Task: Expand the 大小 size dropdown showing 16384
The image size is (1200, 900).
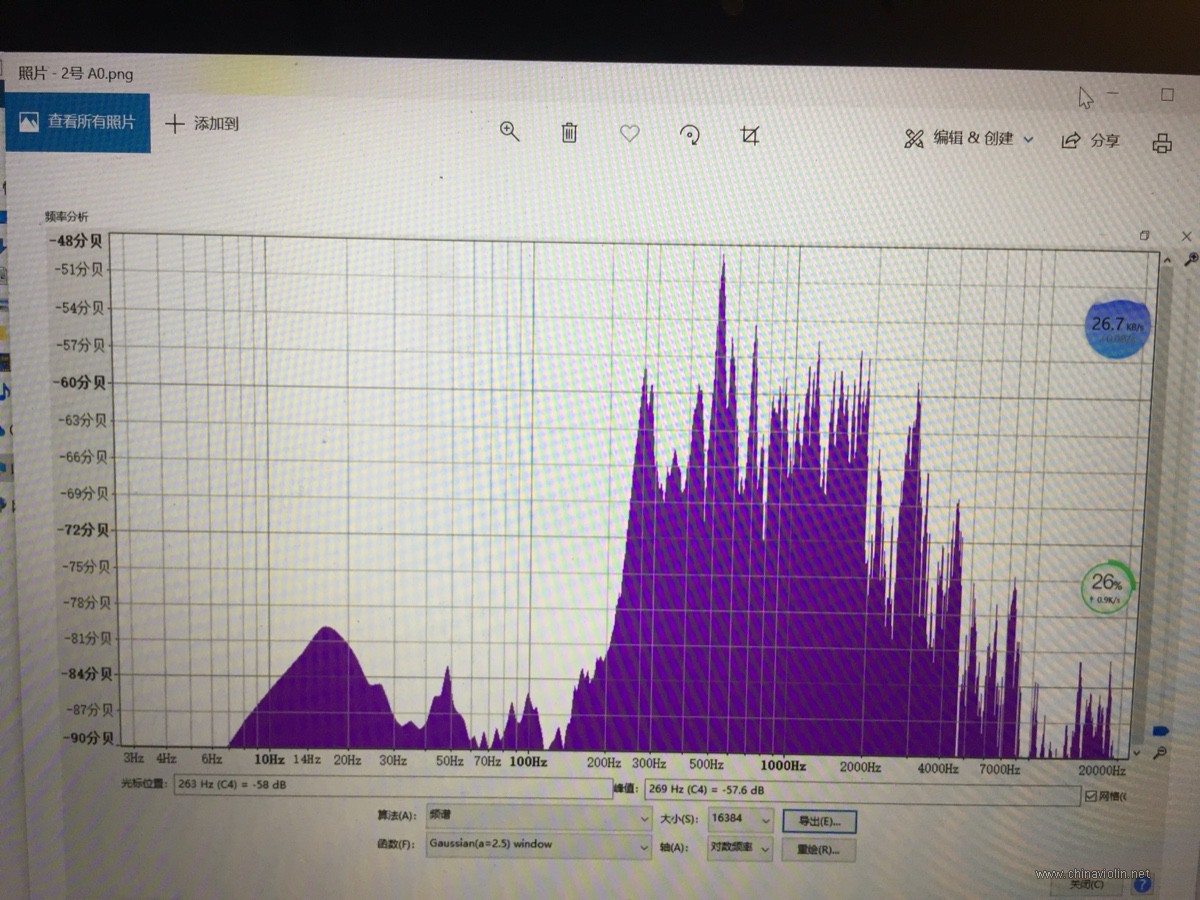Action: pyautogui.click(x=740, y=819)
